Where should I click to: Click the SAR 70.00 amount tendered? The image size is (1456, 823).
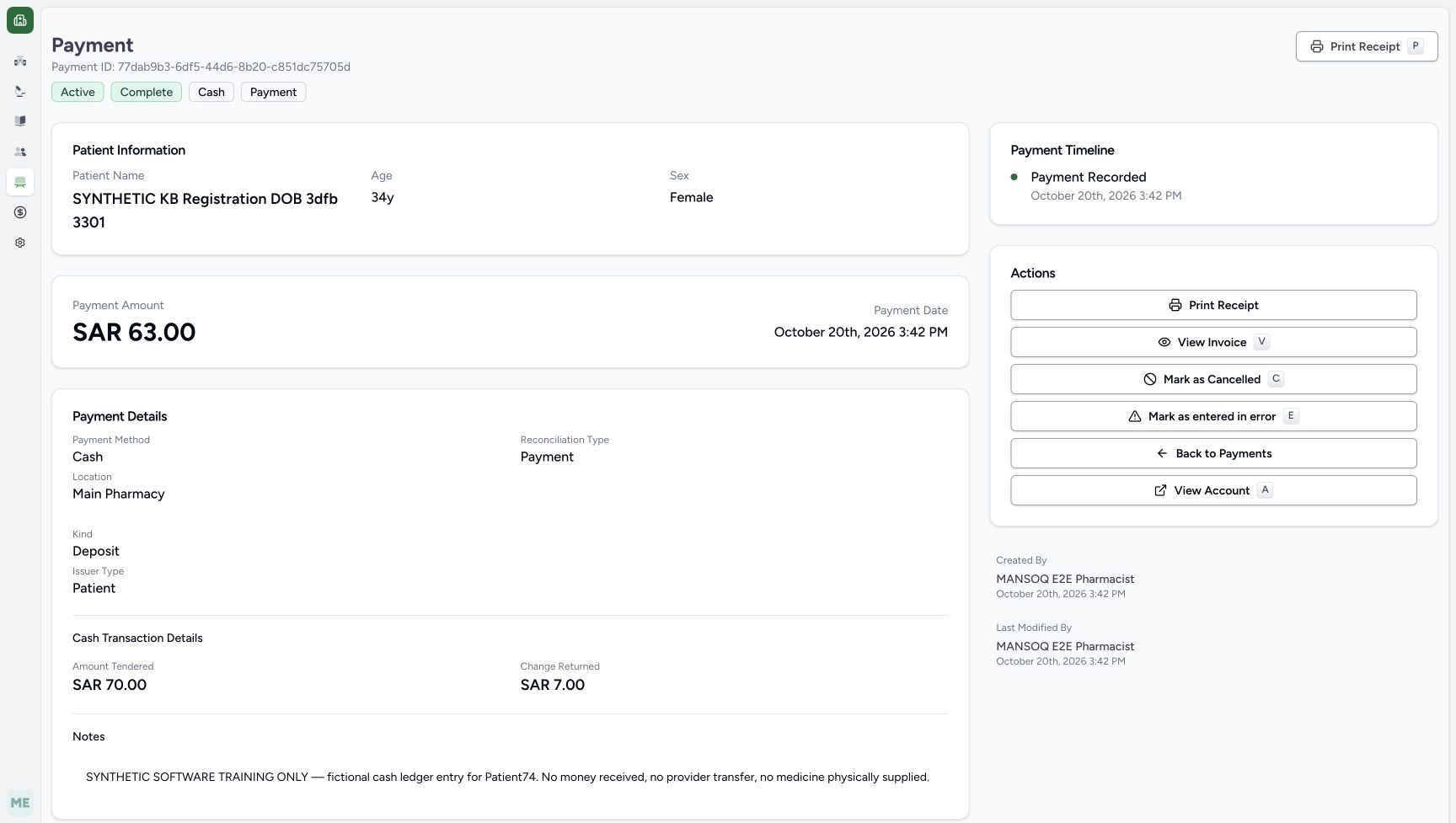pyautogui.click(x=110, y=685)
